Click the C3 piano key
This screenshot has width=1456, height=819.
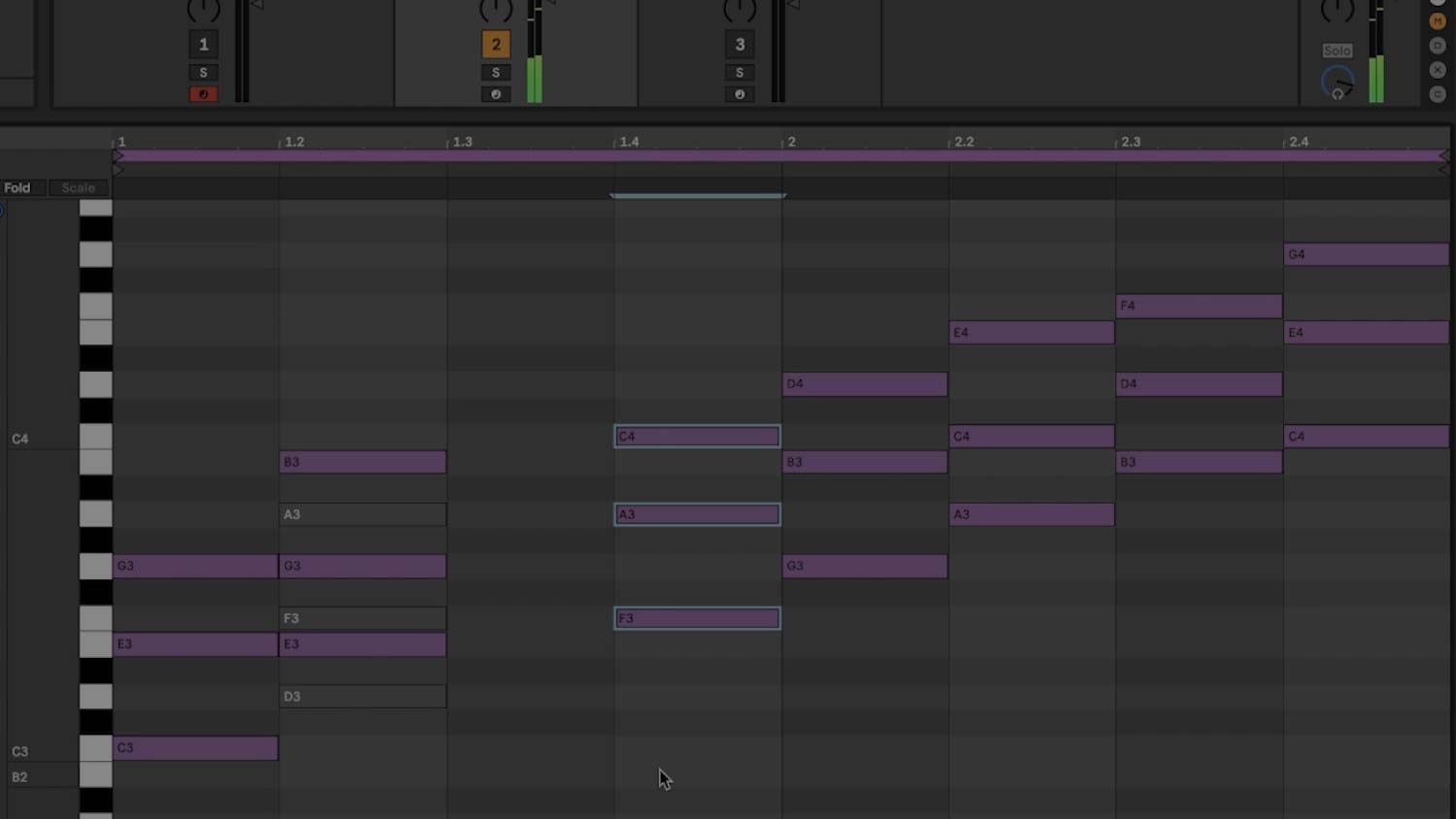(x=95, y=748)
